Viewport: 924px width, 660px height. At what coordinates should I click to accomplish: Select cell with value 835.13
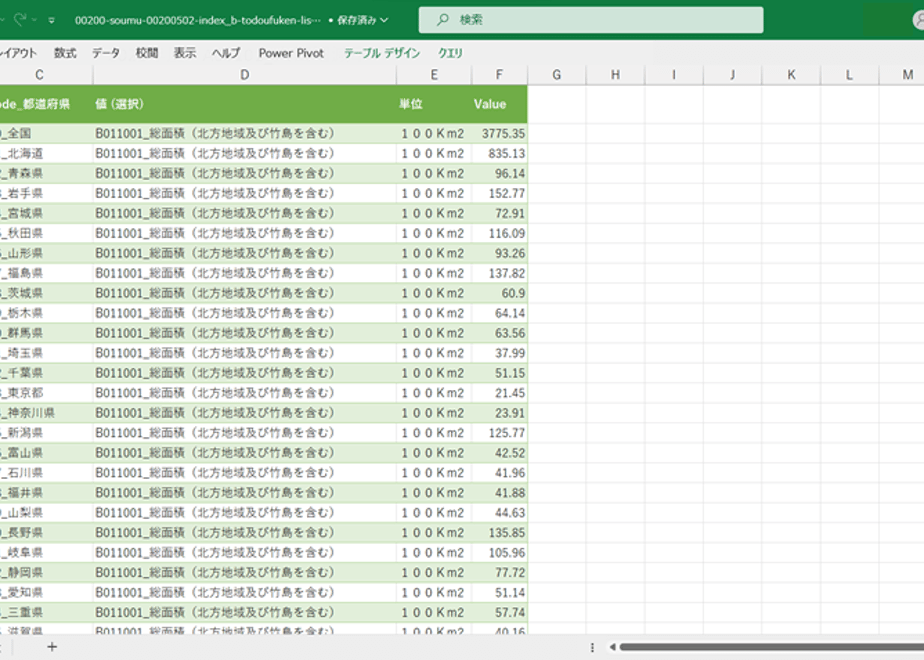[499, 154]
